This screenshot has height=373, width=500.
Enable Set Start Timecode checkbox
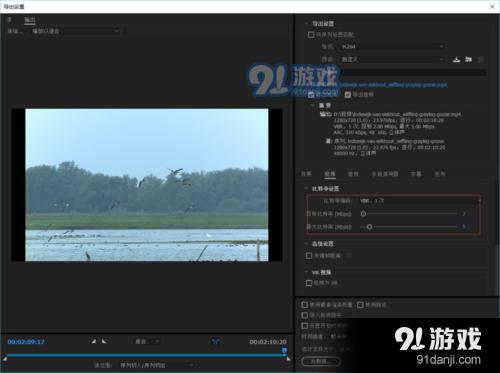[x=304, y=325]
